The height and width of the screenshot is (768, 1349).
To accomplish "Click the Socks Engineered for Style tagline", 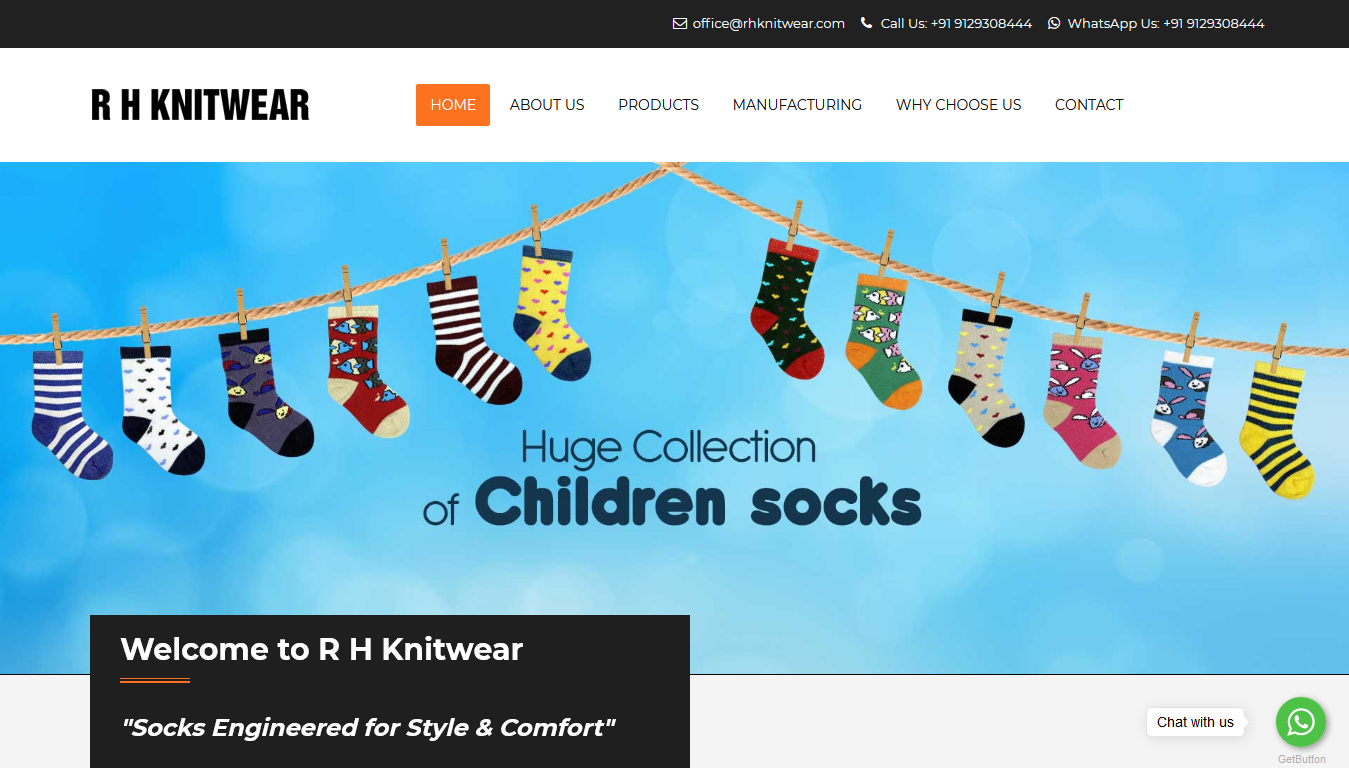I will point(368,727).
